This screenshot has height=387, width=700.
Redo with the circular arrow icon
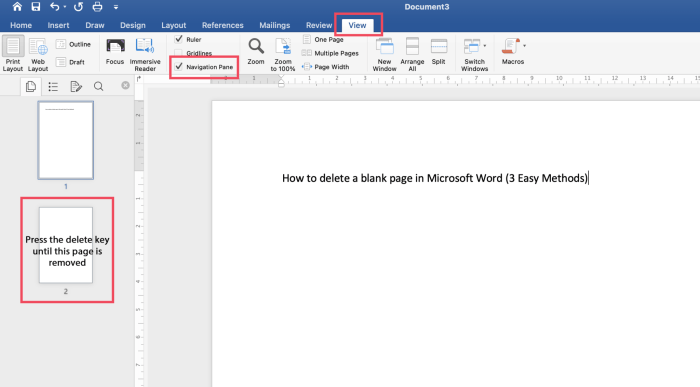78,7
